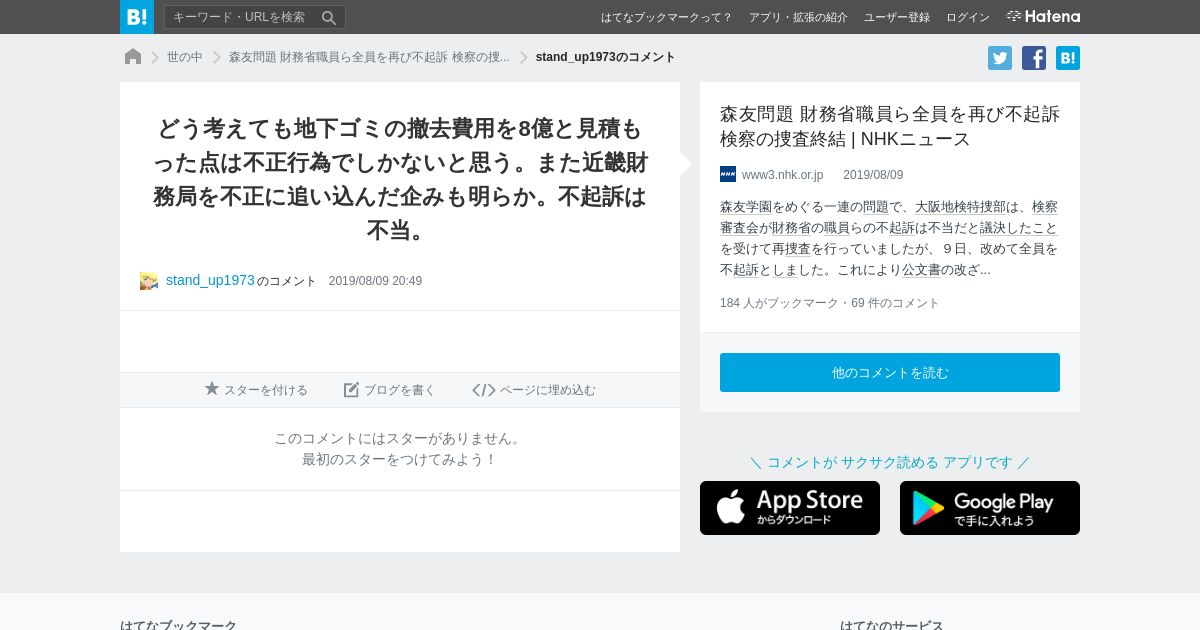Image resolution: width=1200 pixels, height=630 pixels.
Task: Click 他のコメントを読む button
Action: tap(890, 372)
